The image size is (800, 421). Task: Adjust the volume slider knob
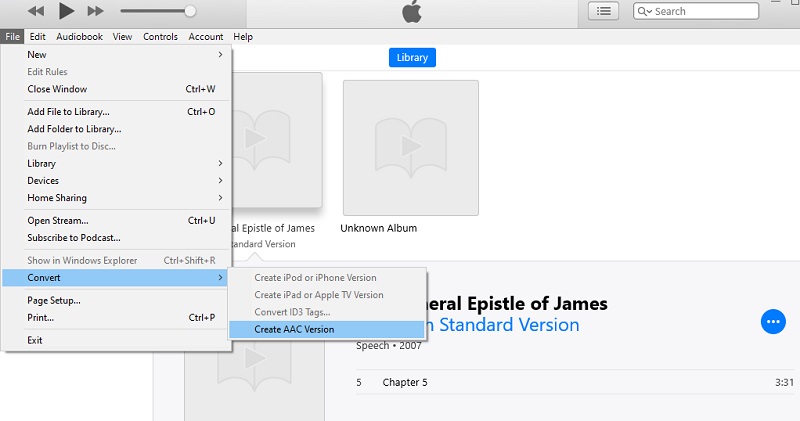(x=190, y=11)
